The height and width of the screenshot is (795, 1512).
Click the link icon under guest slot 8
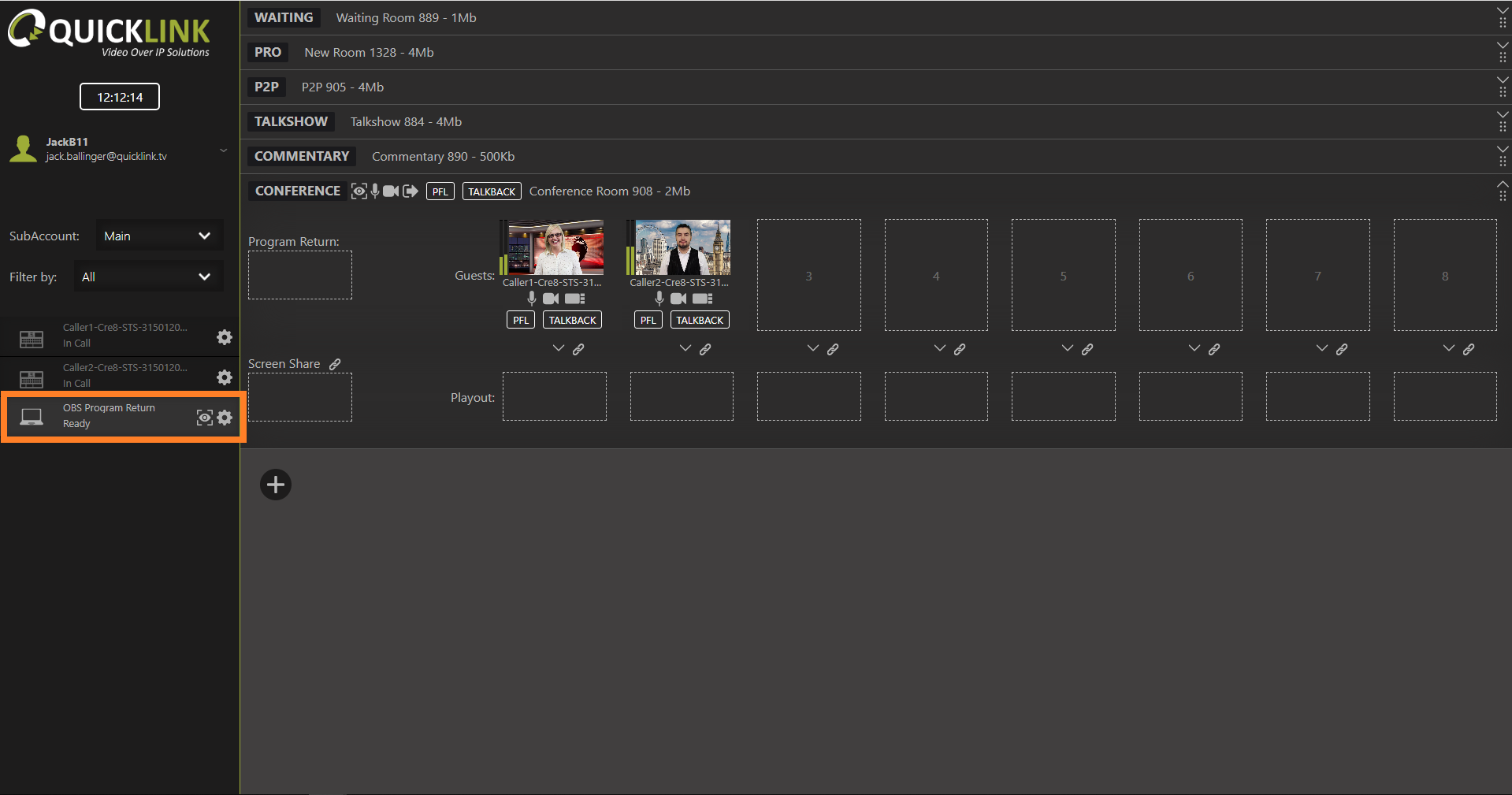coord(1469,349)
